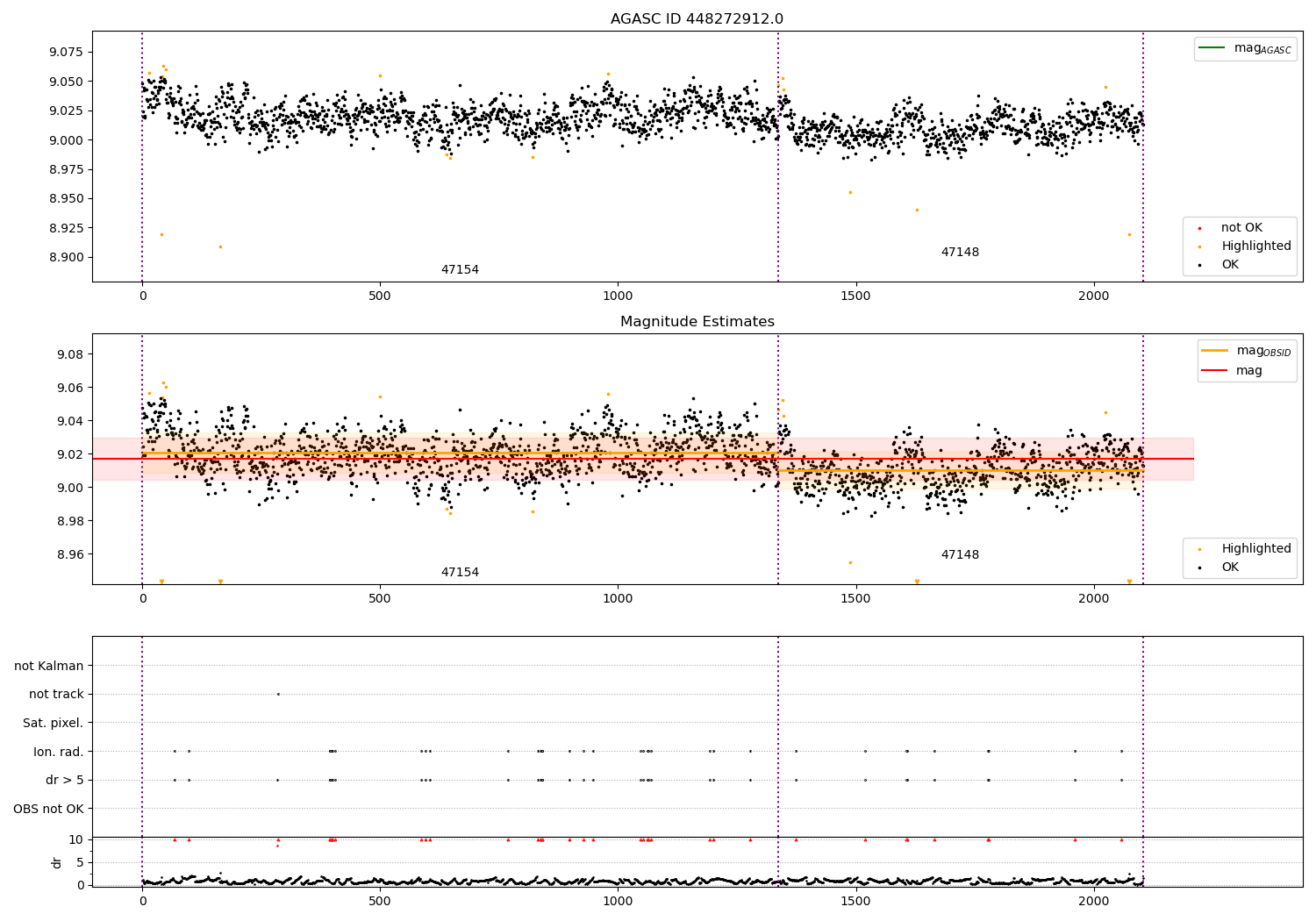Viewport: 1316px width, 921px height.
Task: Select 'Highlighted' in the AGASC plot legend
Action: (1255, 246)
